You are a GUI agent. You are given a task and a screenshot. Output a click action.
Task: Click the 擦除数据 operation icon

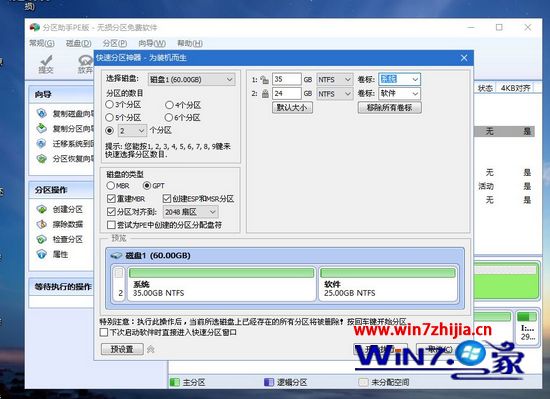click(41, 224)
